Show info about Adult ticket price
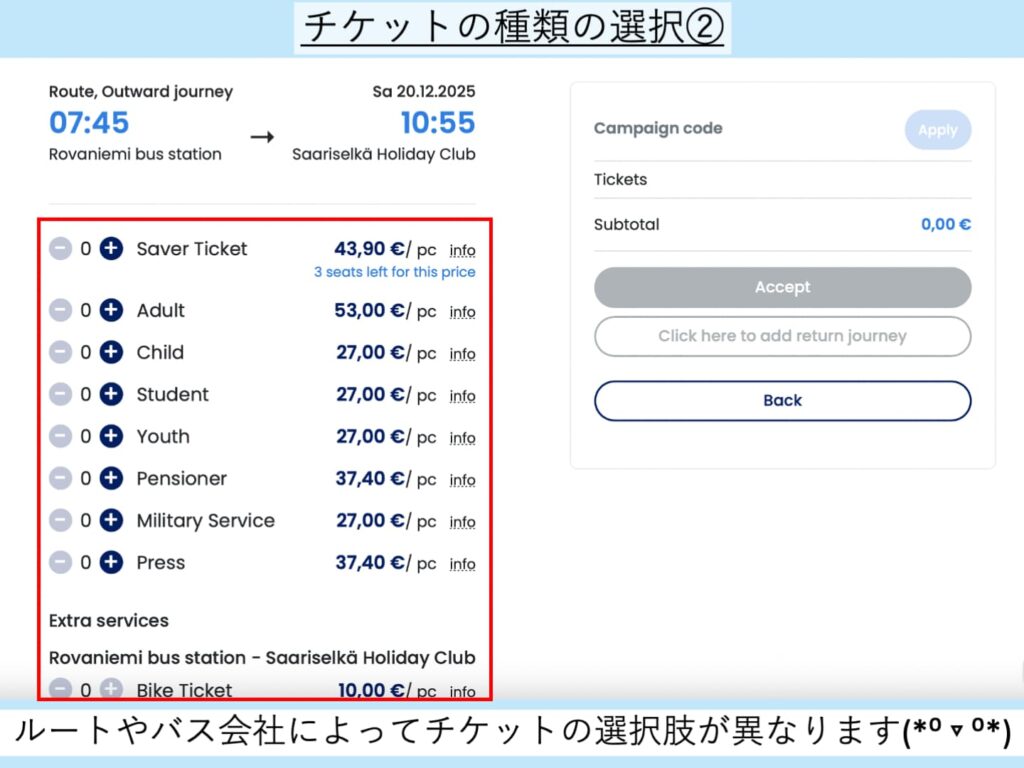The height and width of the screenshot is (768, 1024). coord(462,312)
